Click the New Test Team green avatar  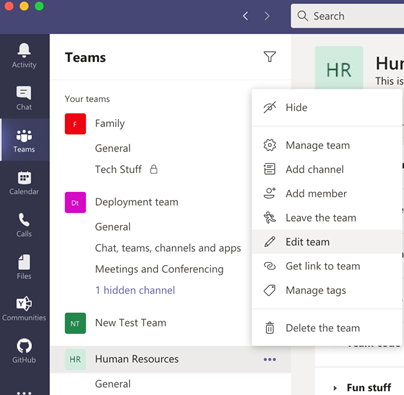75,323
